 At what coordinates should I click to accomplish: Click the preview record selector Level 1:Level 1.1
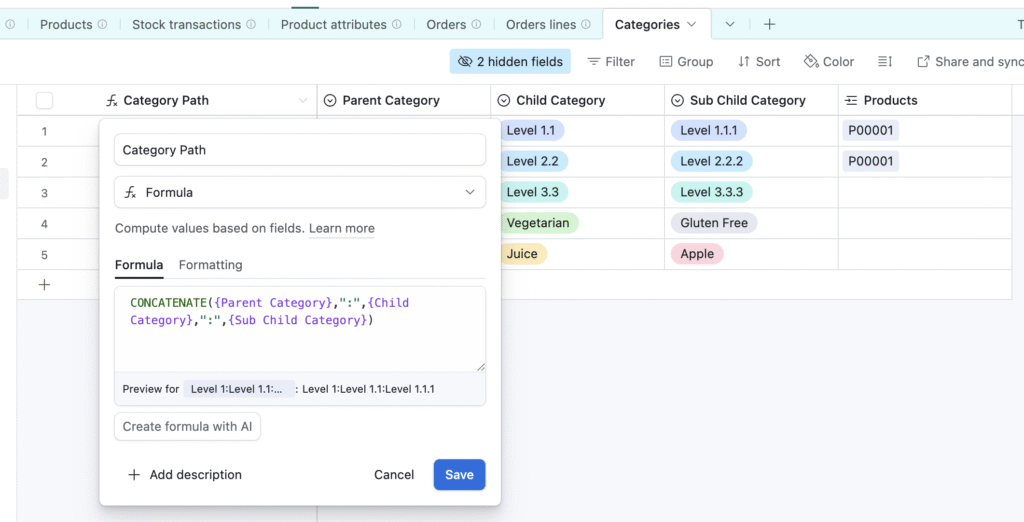[x=239, y=389]
